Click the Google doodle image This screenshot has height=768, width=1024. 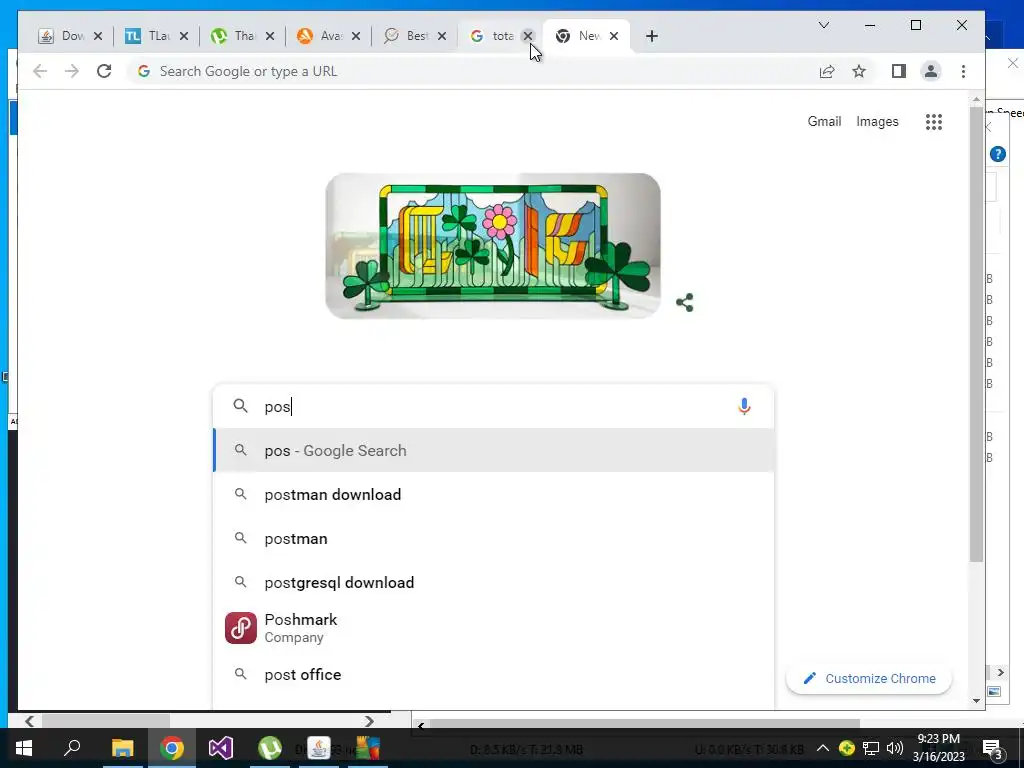point(493,246)
